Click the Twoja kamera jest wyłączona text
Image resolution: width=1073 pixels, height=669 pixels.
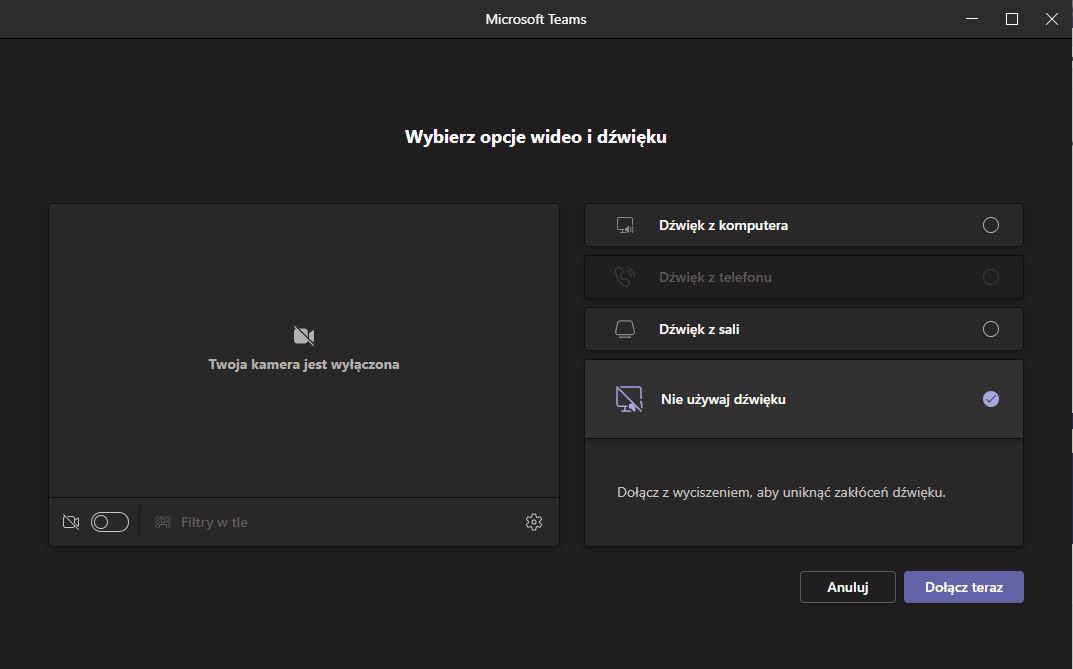point(304,365)
